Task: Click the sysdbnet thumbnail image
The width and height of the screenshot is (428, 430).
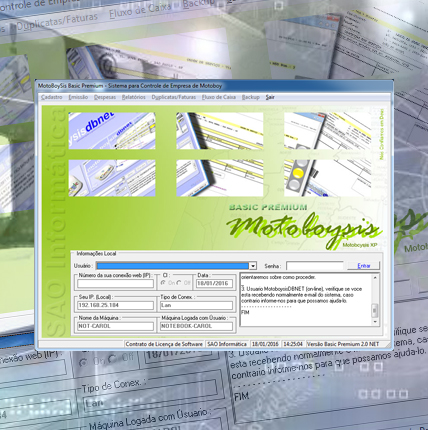Action: [112, 131]
